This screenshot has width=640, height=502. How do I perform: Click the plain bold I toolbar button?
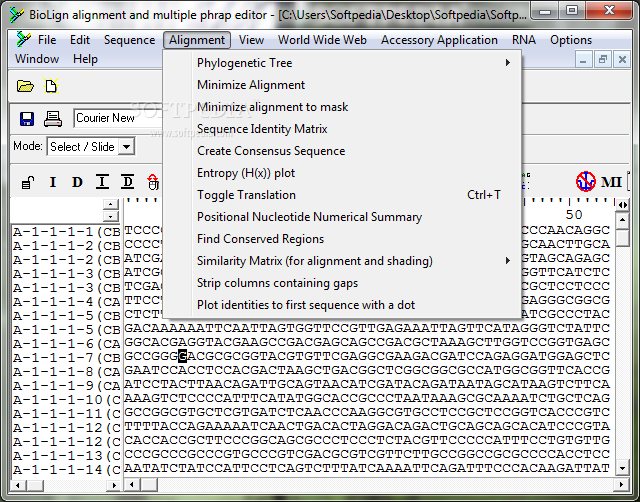[x=53, y=182]
